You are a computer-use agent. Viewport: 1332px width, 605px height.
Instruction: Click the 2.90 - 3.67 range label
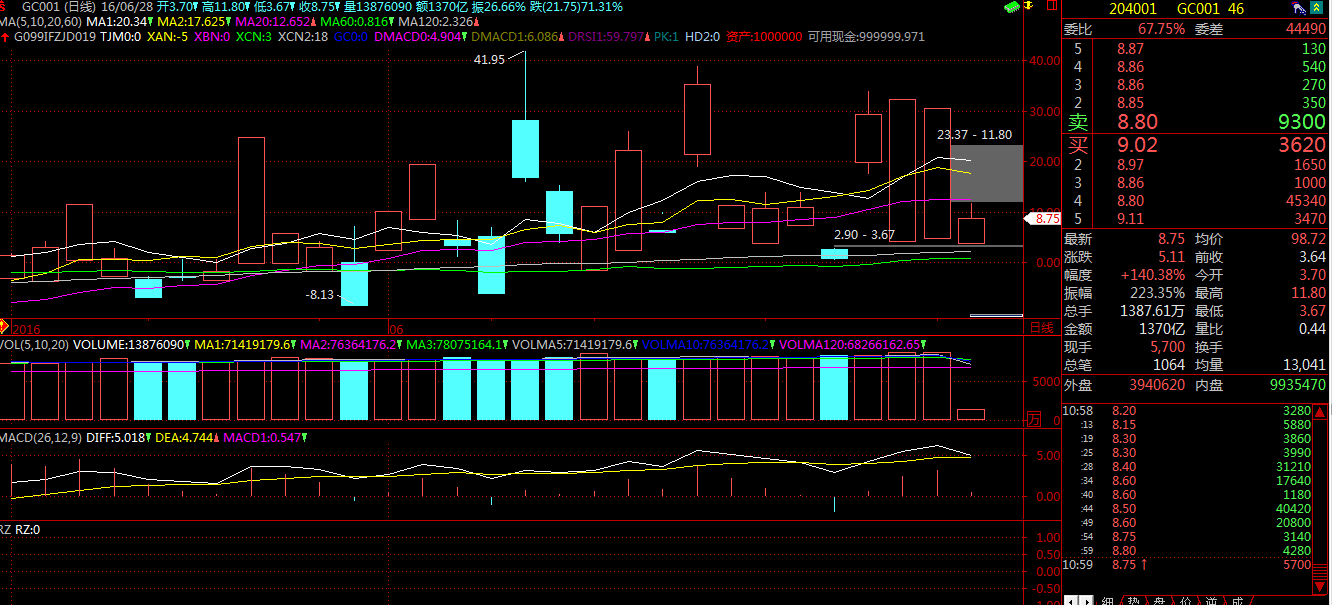[x=864, y=234]
